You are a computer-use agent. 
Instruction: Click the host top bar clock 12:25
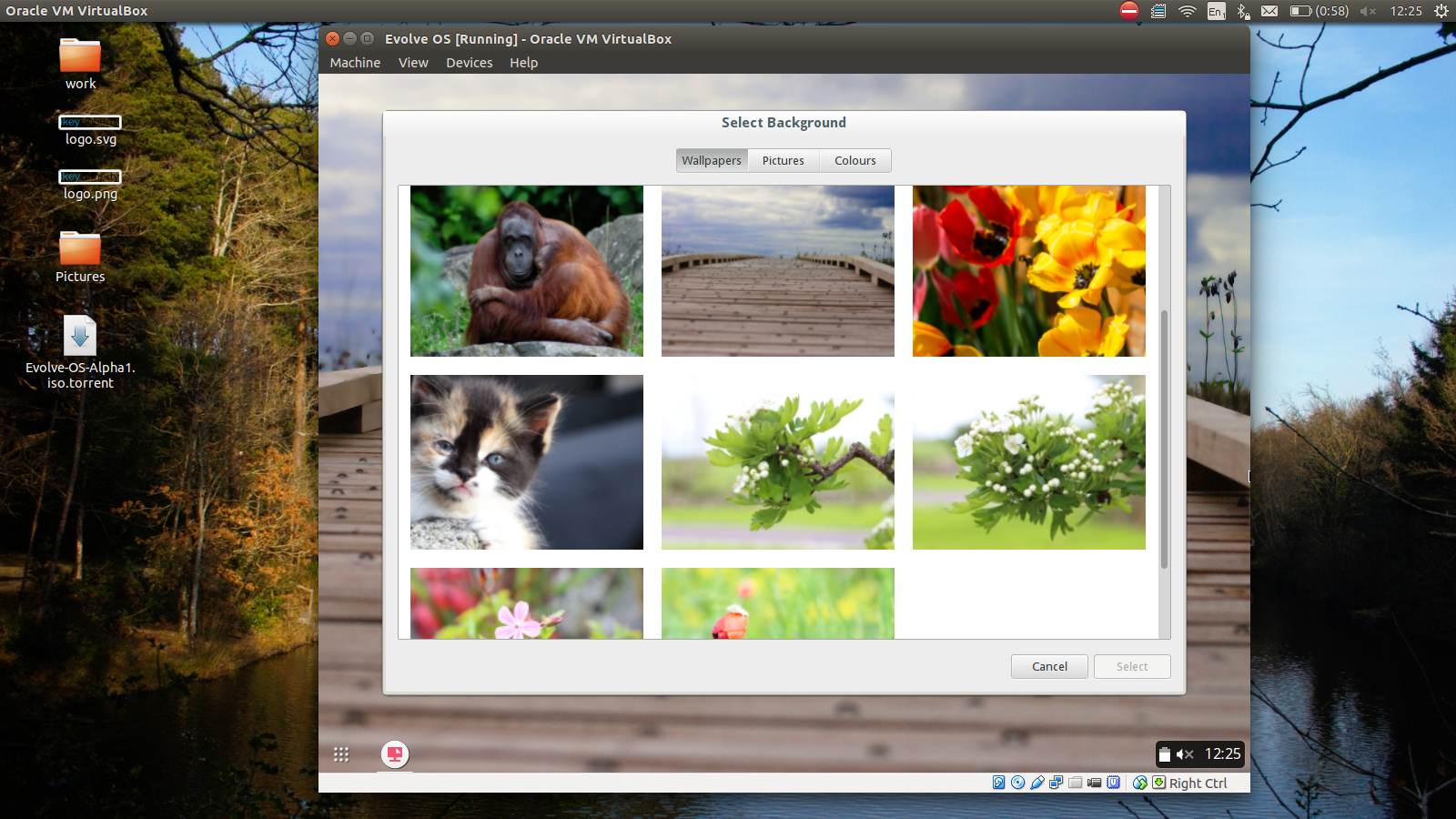pyautogui.click(x=1406, y=11)
